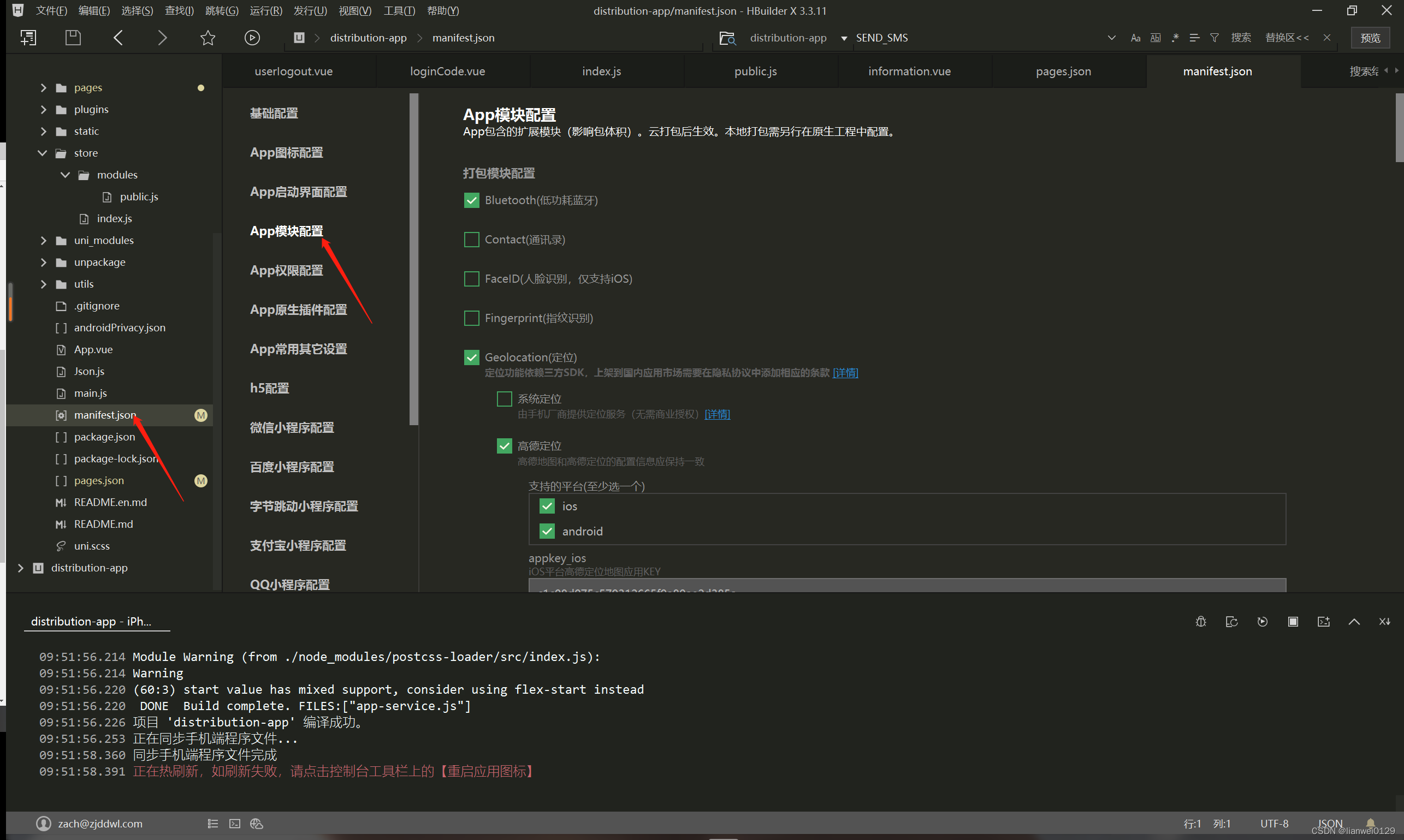Click the console debug bug icon
This screenshot has width=1404, height=840.
(x=1201, y=622)
